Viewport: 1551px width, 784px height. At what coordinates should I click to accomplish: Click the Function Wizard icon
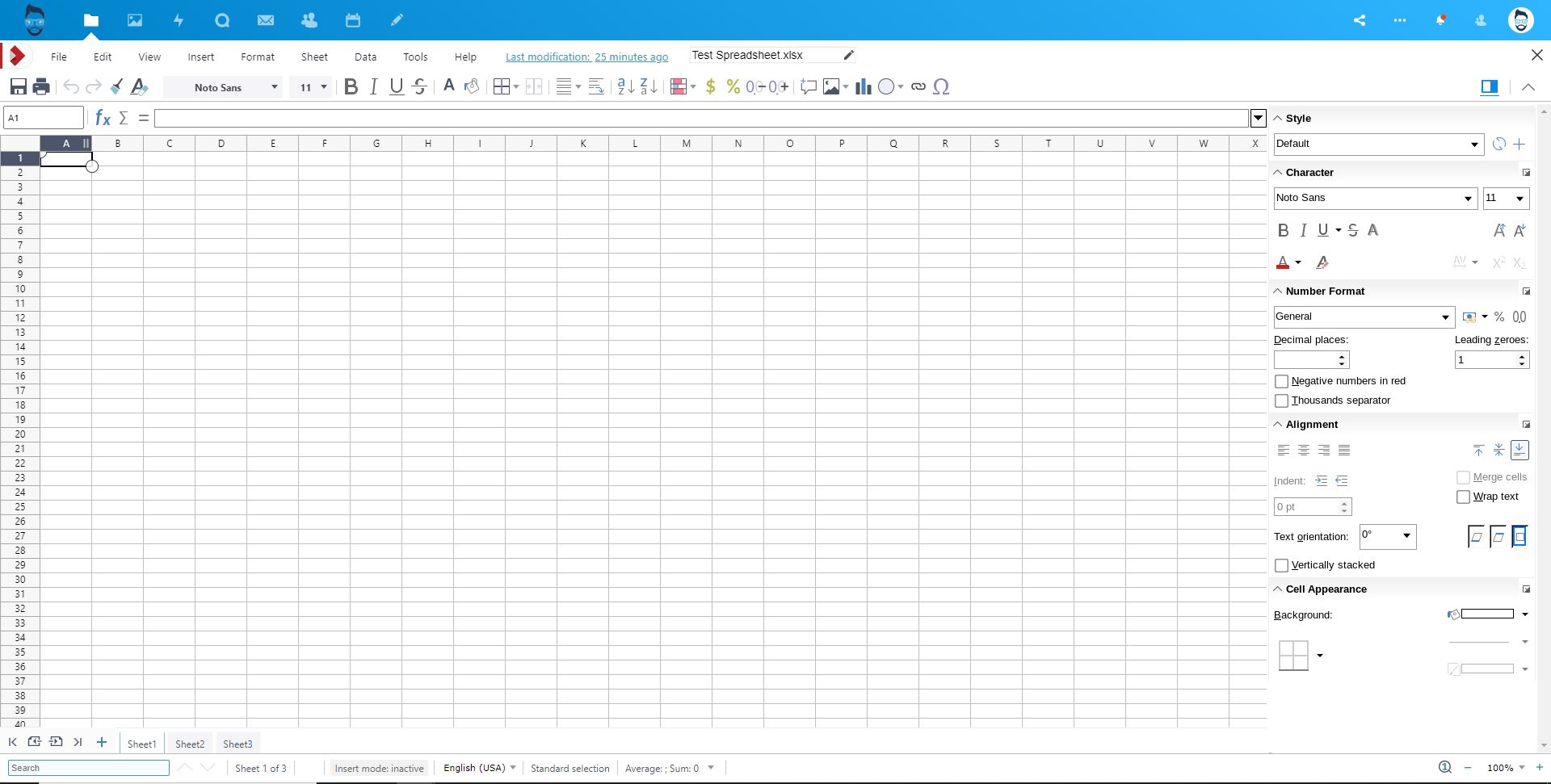pos(101,118)
